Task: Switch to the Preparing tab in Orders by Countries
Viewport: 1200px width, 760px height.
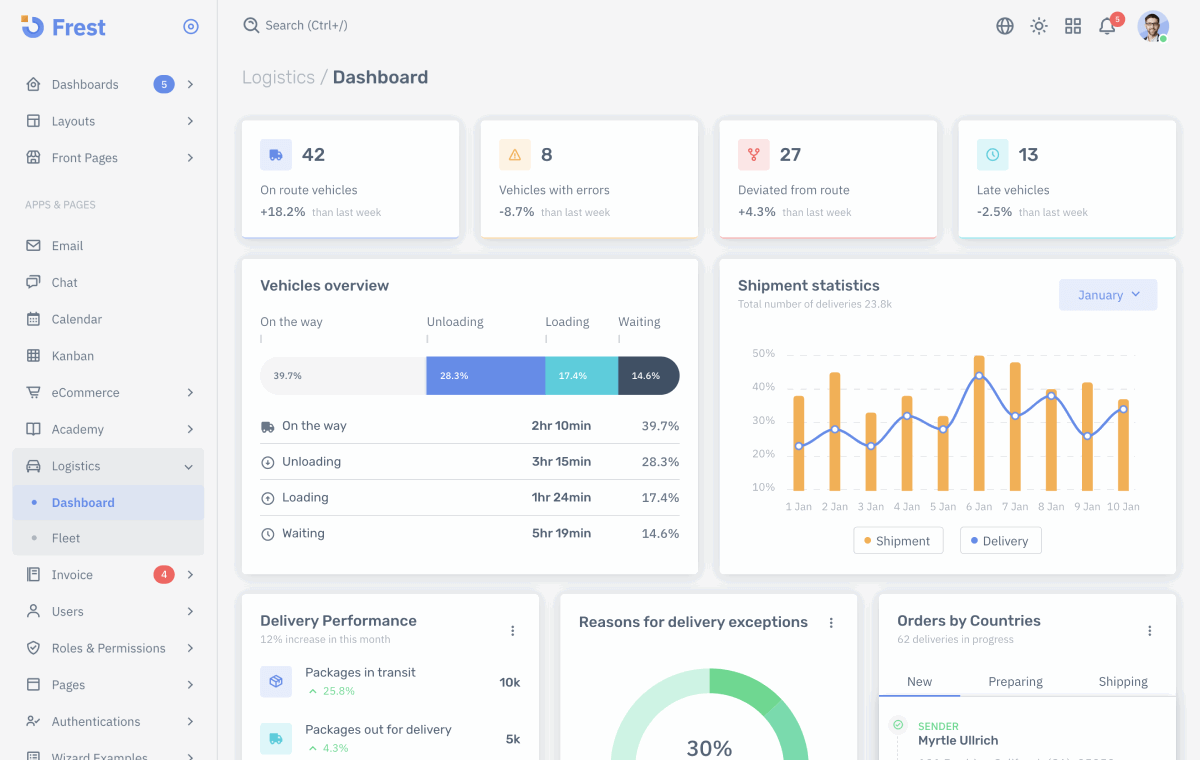Action: pos(1015,681)
